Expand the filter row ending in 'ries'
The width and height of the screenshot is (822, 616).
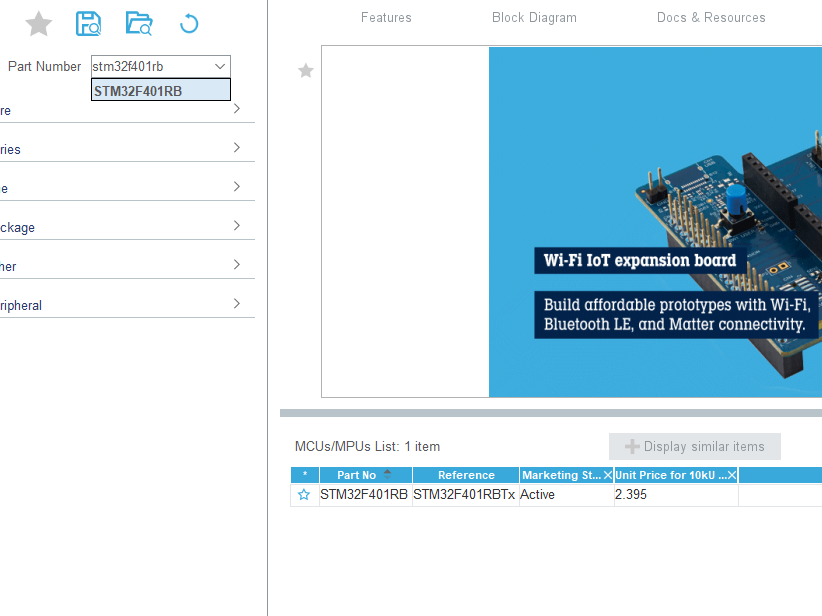[x=127, y=148]
